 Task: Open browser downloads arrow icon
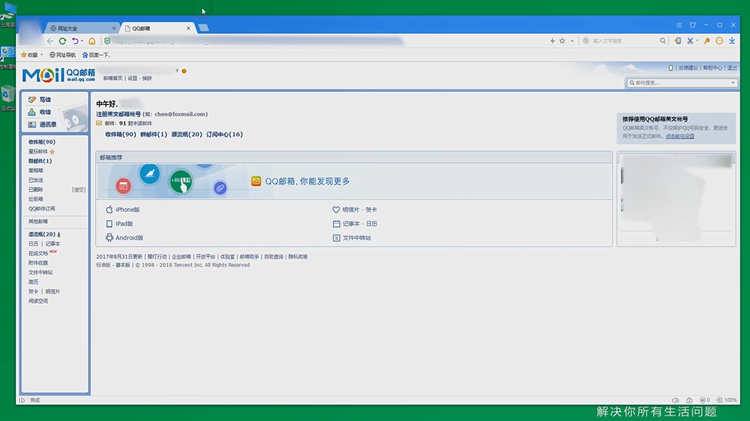tap(732, 41)
